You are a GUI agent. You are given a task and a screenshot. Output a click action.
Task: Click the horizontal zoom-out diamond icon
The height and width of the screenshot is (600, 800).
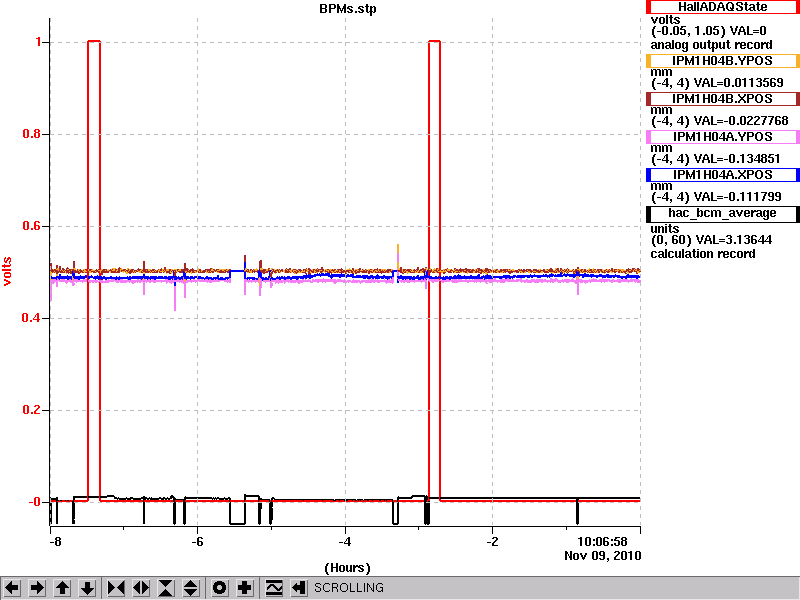[141, 588]
